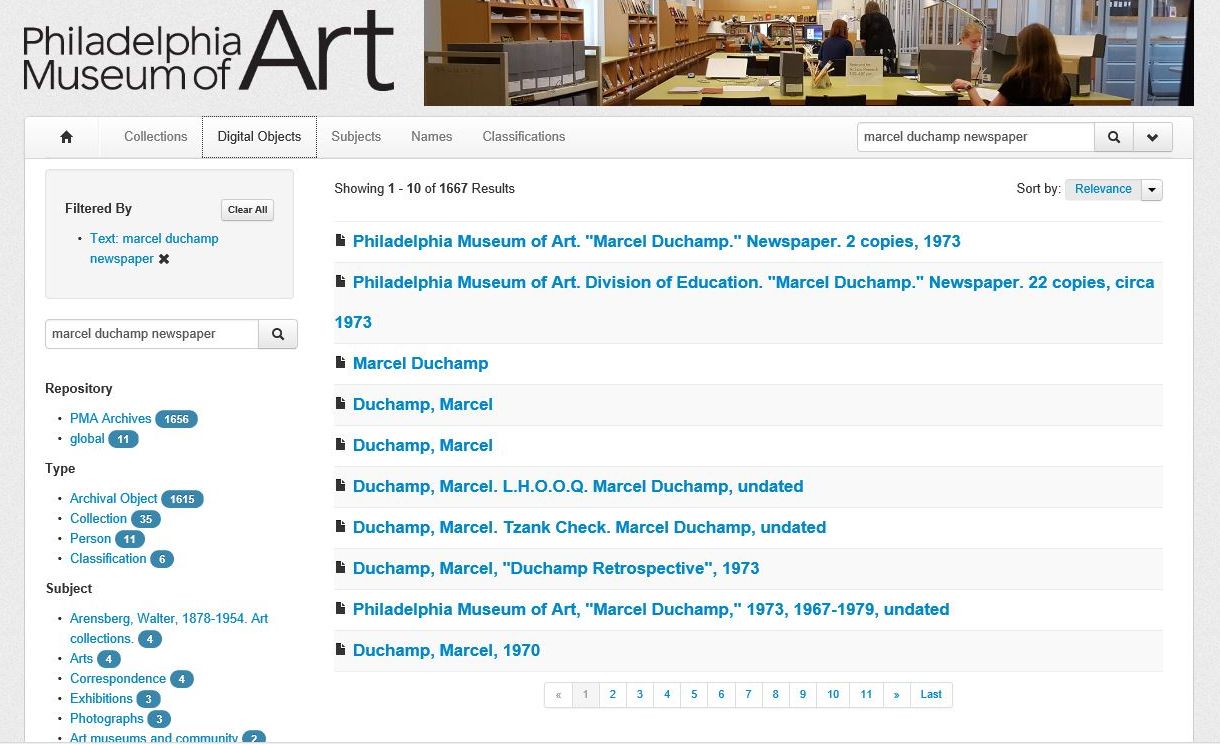Switch to Digital Objects tab
Screen dimensions: 1220x744
(259, 137)
